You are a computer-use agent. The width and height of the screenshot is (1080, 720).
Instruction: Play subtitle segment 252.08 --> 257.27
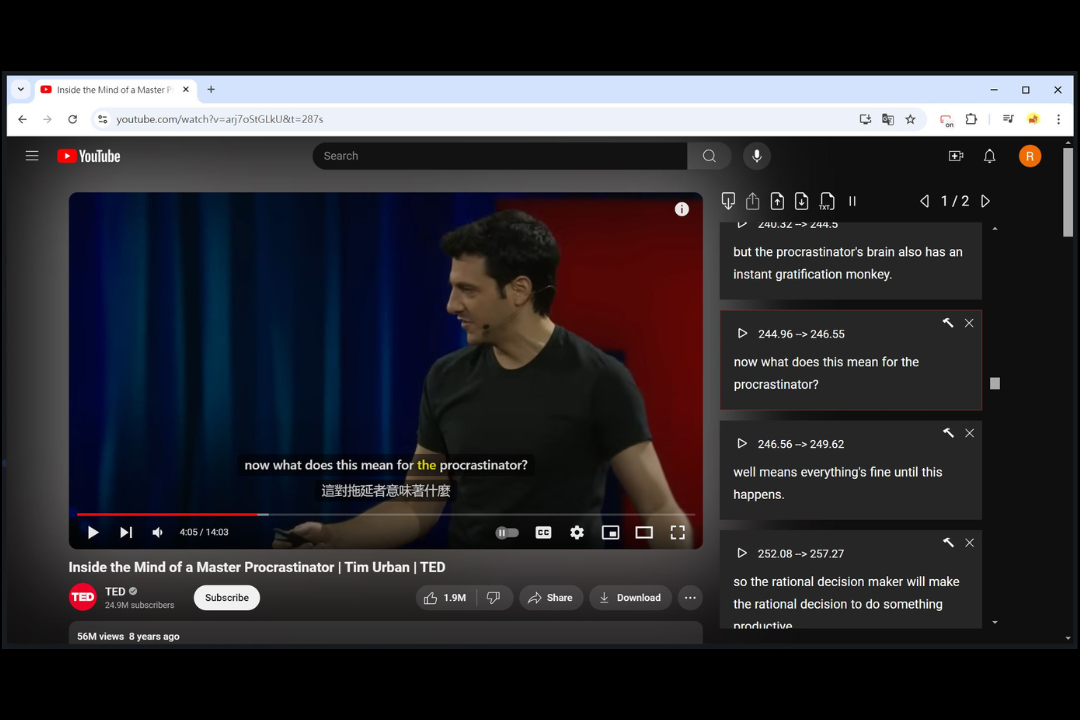coord(742,553)
